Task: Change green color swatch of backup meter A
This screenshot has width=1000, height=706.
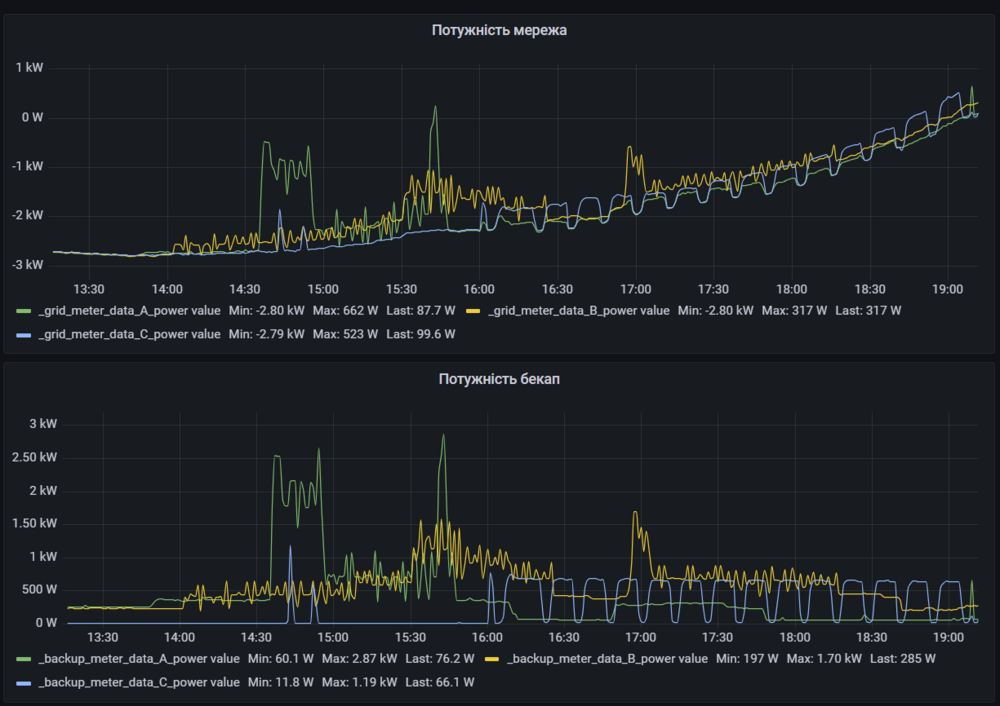Action: tap(24, 660)
